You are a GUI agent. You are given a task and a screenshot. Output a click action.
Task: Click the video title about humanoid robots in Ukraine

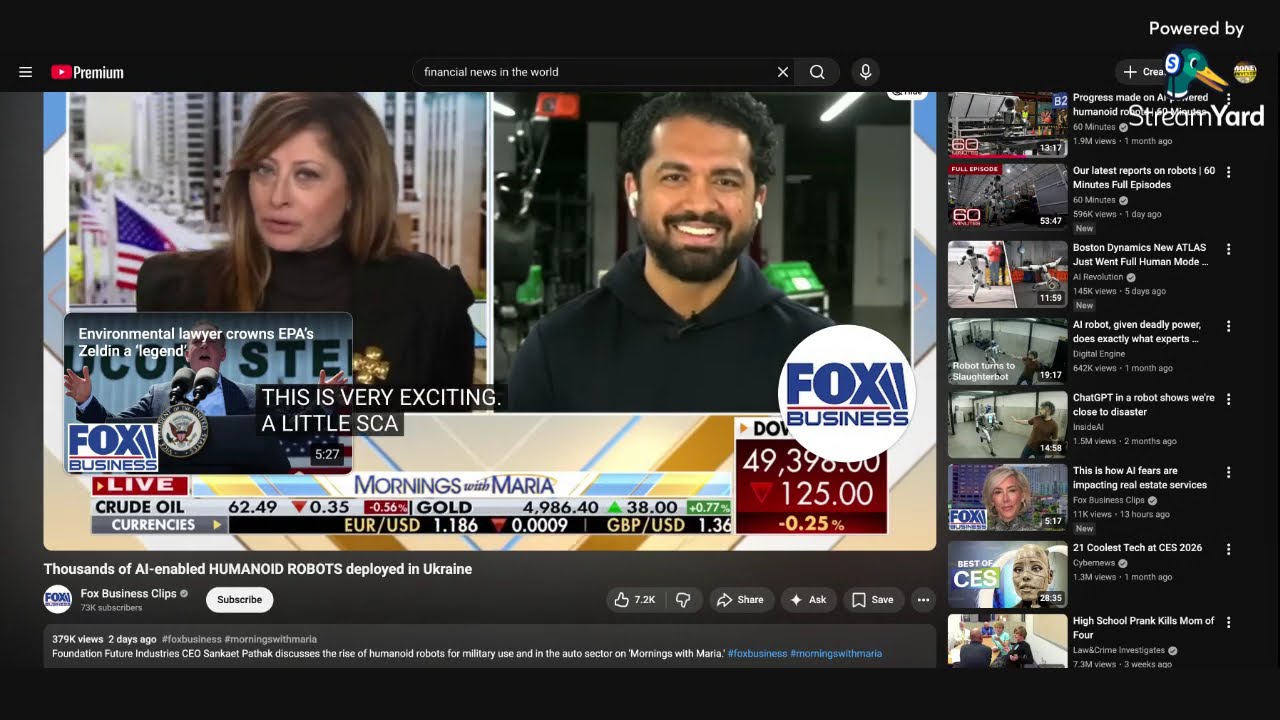(258, 569)
